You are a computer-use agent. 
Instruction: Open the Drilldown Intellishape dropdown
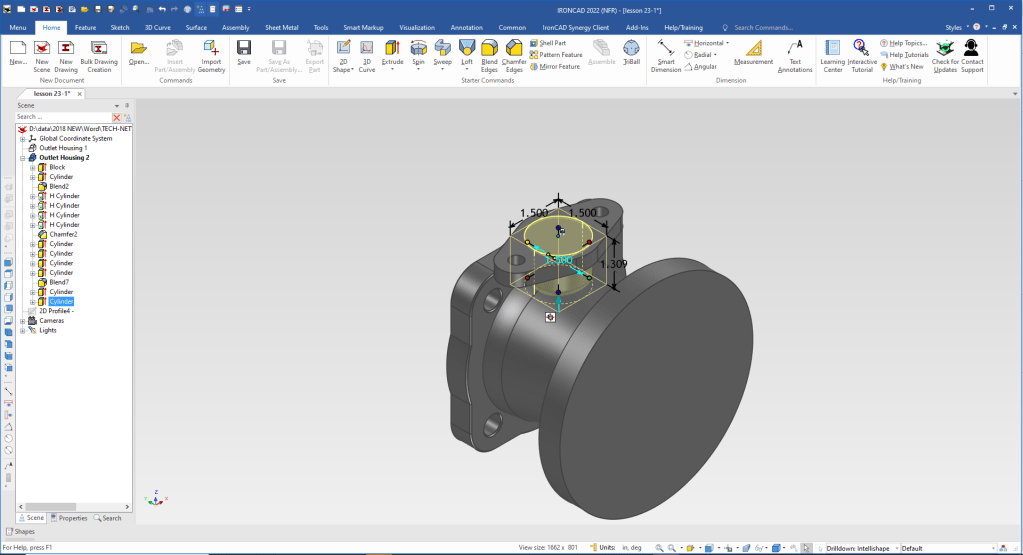(x=895, y=548)
